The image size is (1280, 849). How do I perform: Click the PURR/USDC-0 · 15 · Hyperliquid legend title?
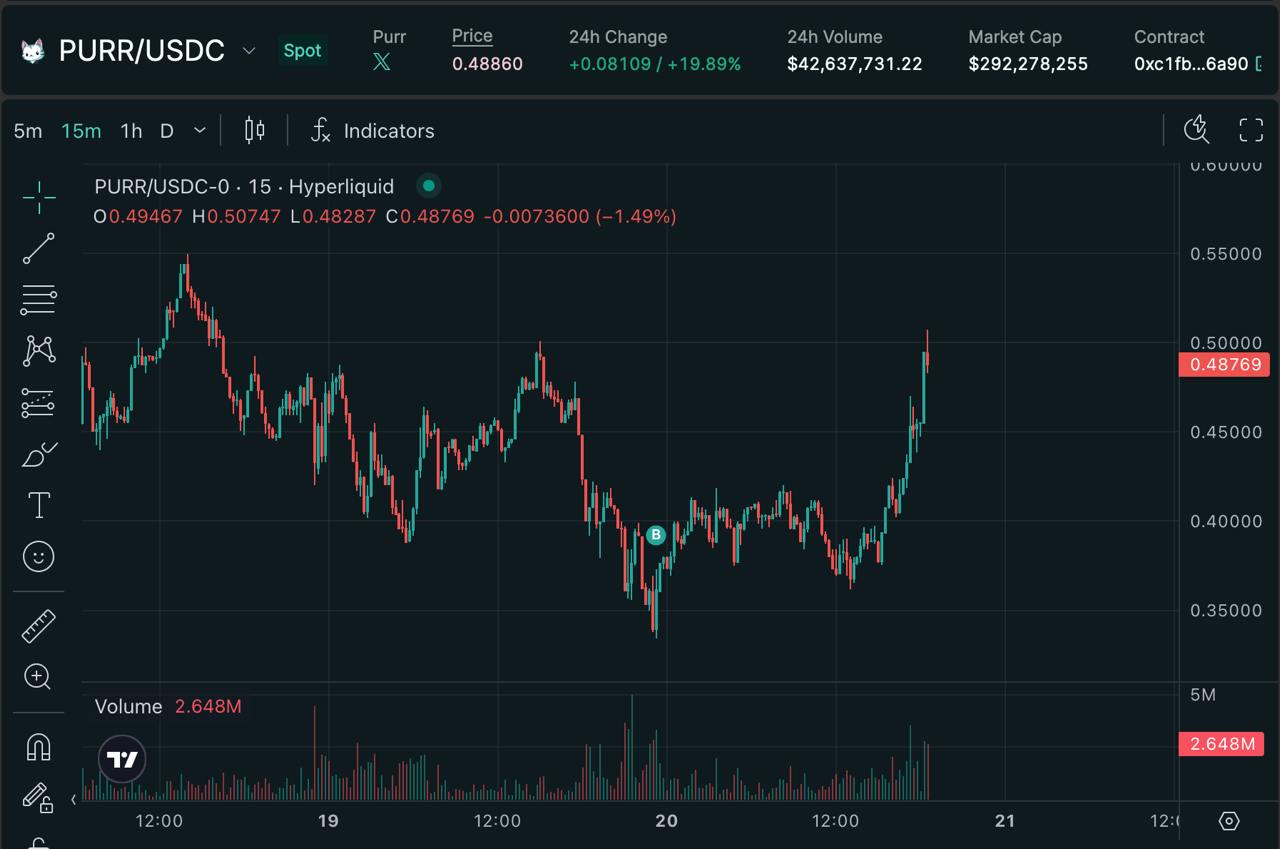coord(244,186)
